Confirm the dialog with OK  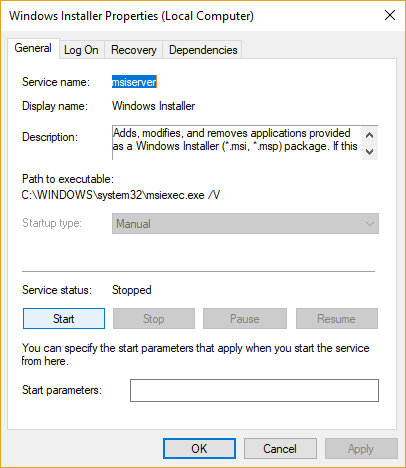pyautogui.click(x=199, y=449)
